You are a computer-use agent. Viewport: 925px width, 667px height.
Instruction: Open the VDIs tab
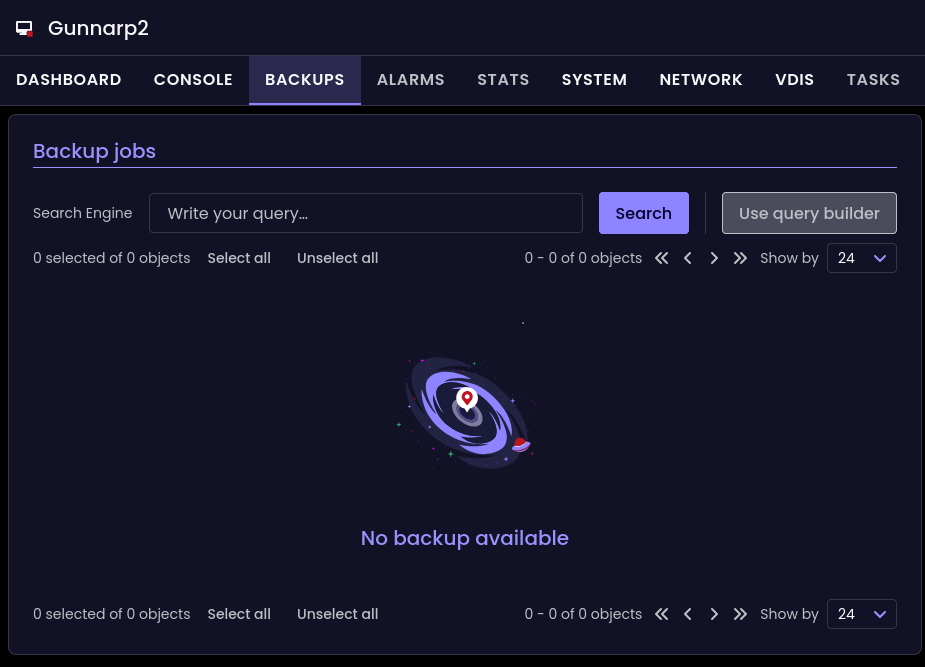(x=794, y=80)
